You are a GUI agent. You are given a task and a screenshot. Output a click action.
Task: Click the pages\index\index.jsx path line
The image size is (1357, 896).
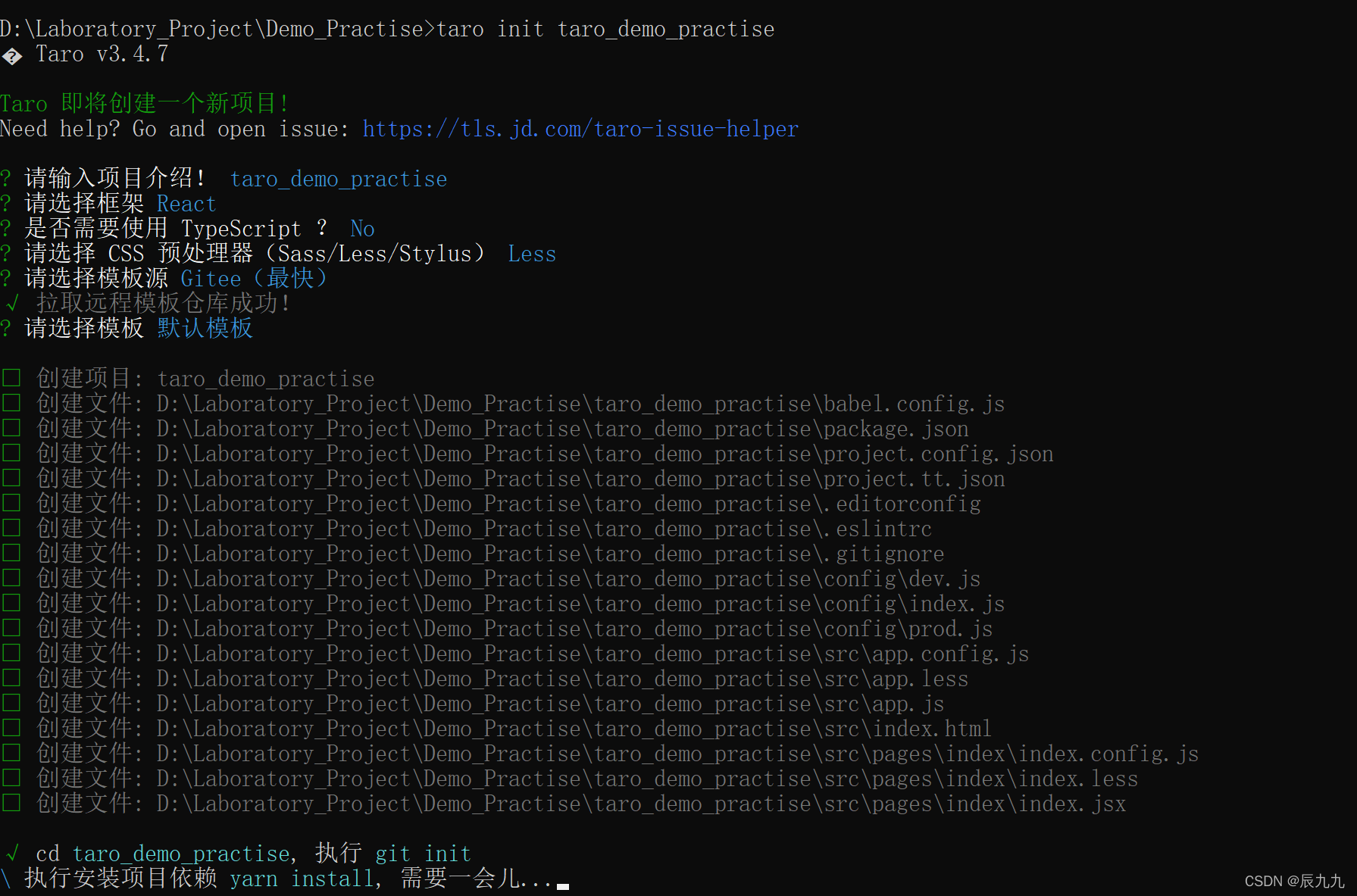[x=581, y=804]
